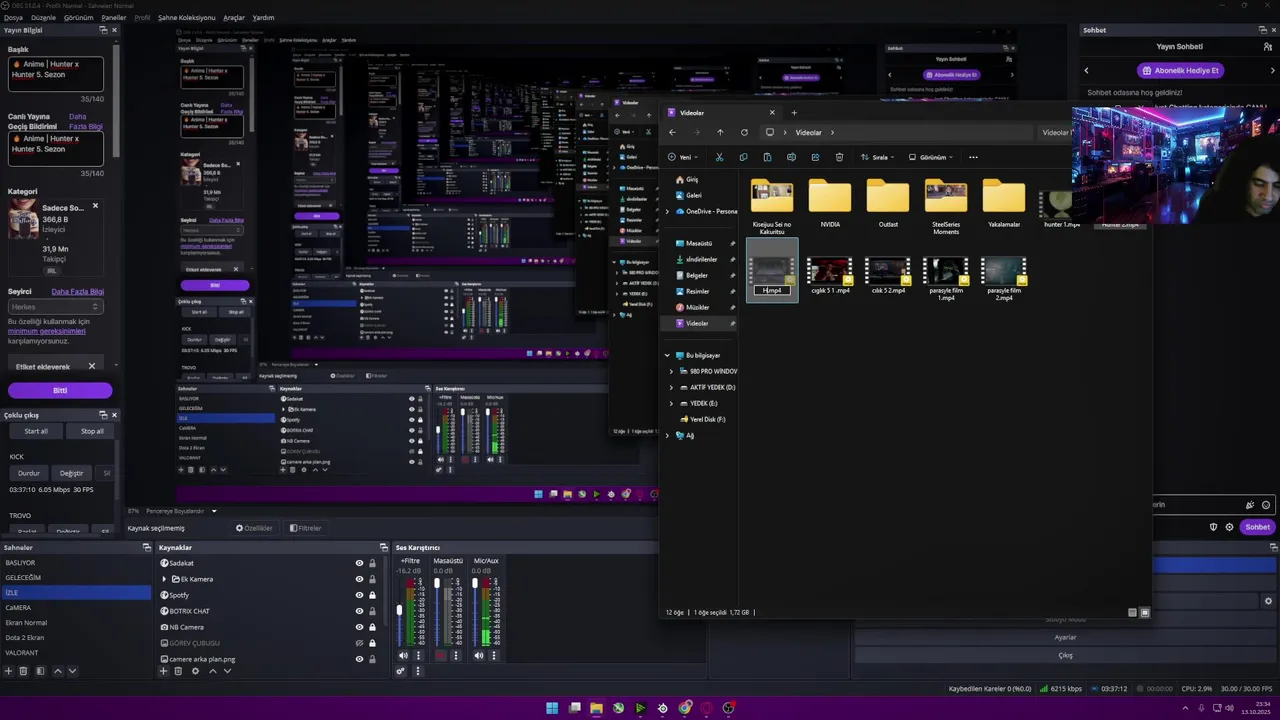The width and height of the screenshot is (1280, 720).
Task: Mute the Mic/Aux audio channel
Action: [479, 655]
